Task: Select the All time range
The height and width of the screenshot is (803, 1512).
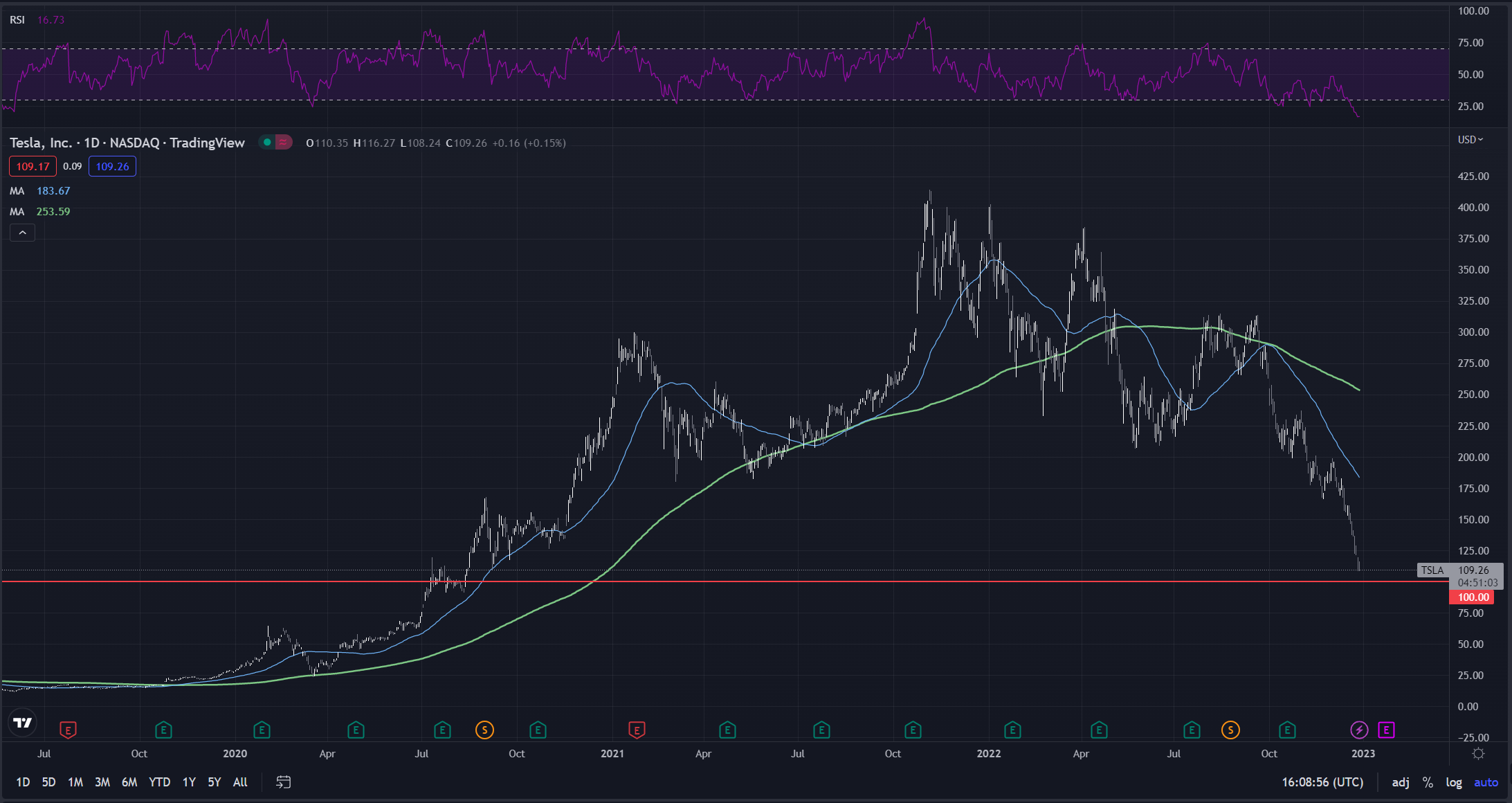Action: pyautogui.click(x=240, y=782)
